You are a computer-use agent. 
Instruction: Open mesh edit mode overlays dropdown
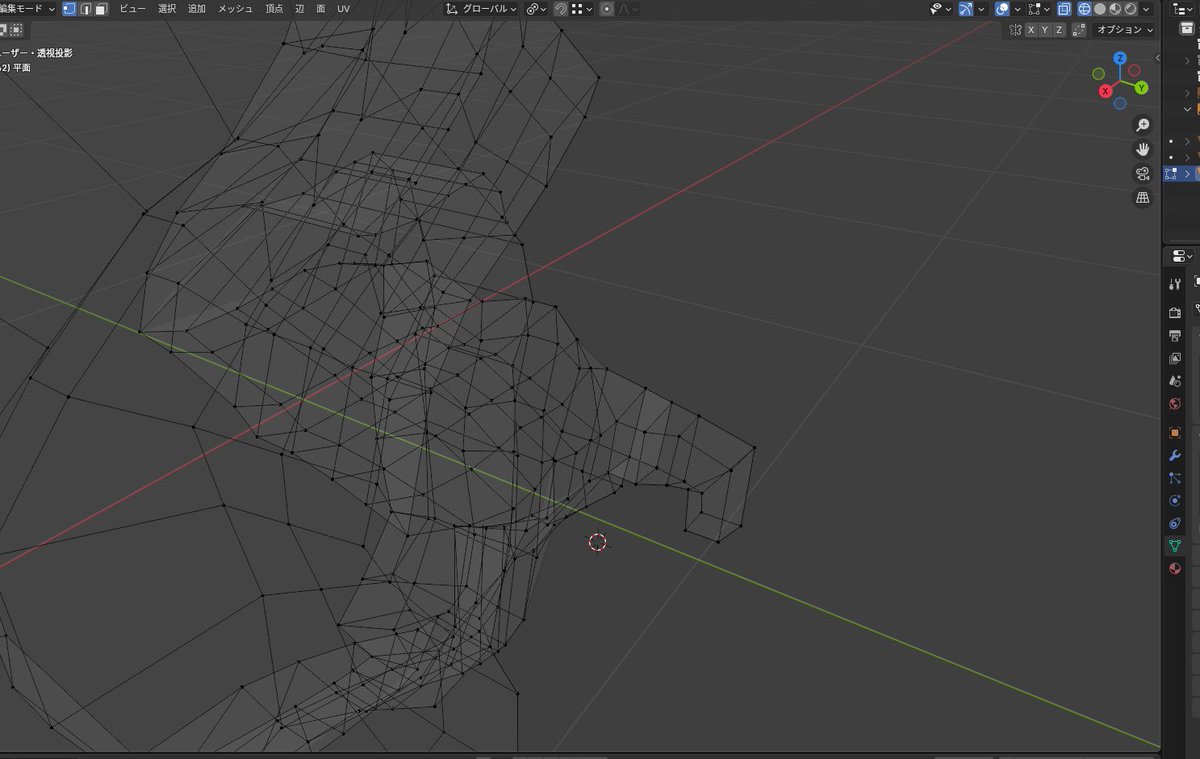tap(1039, 9)
